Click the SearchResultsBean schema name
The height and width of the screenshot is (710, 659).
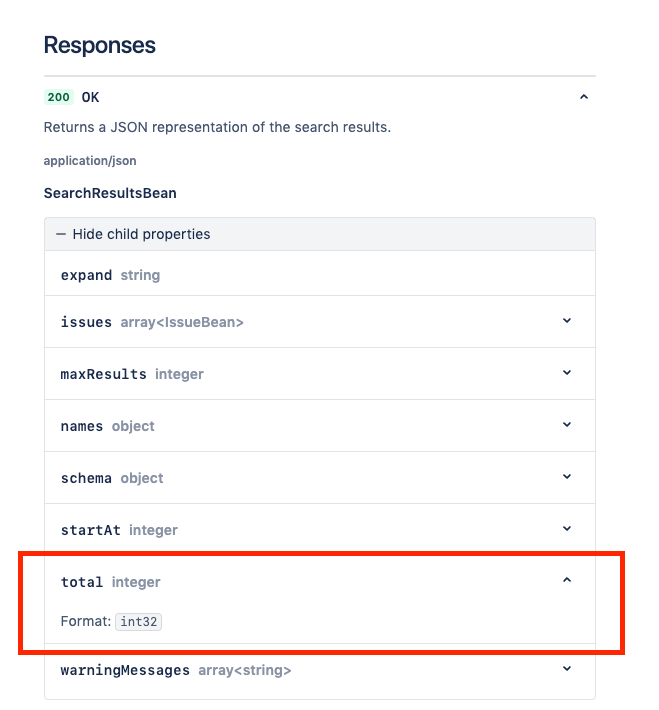click(110, 193)
